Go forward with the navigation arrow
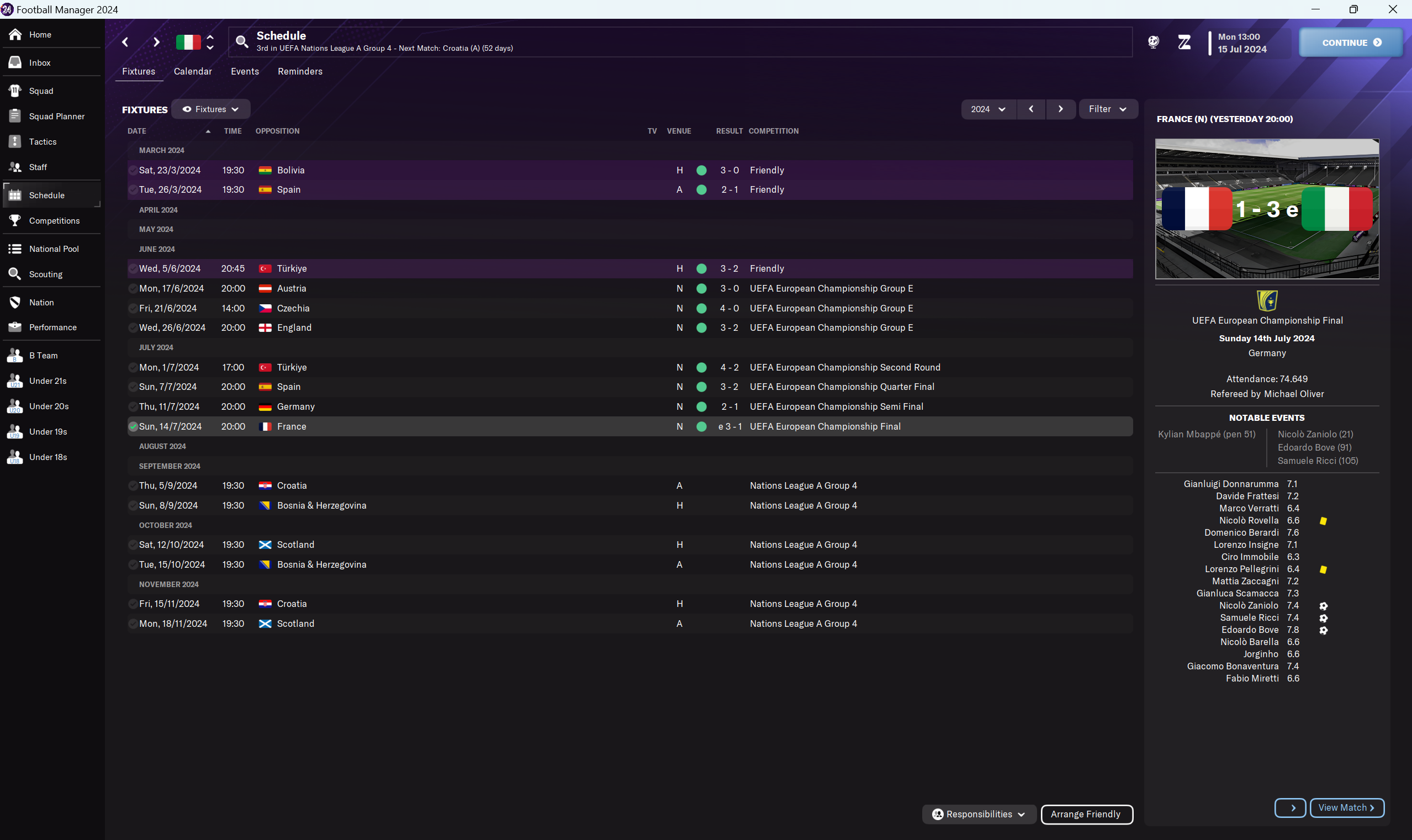The image size is (1412, 840). (157, 43)
